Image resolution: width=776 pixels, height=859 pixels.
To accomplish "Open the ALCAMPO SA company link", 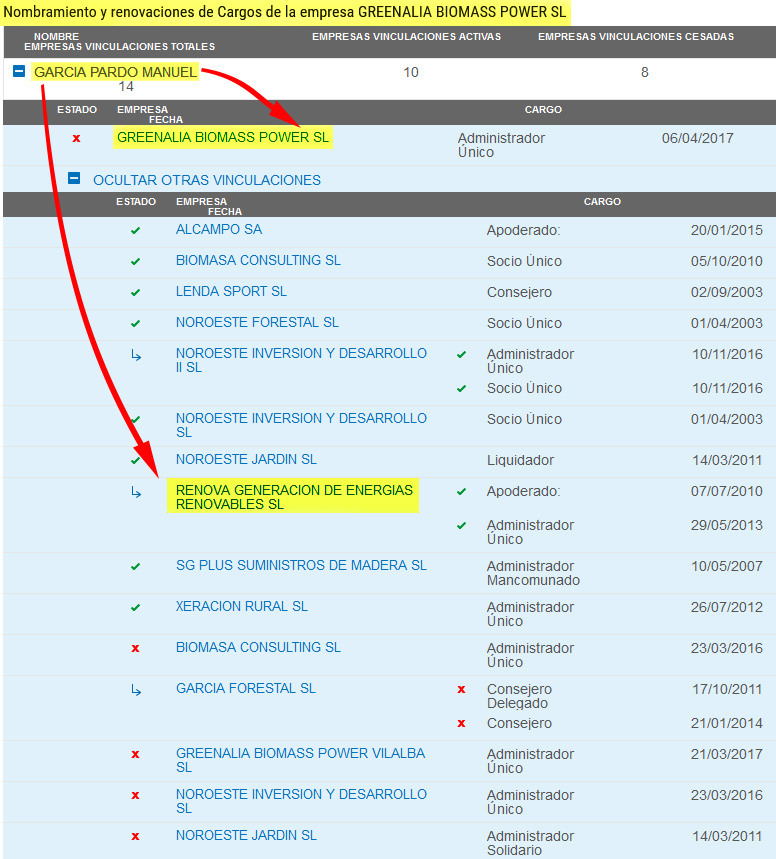I will coord(219,229).
